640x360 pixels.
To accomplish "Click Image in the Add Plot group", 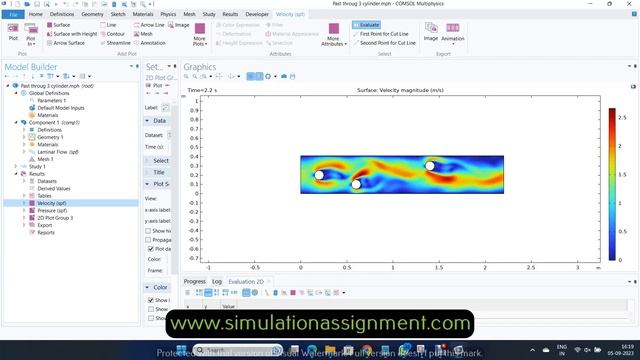I will click(179, 25).
